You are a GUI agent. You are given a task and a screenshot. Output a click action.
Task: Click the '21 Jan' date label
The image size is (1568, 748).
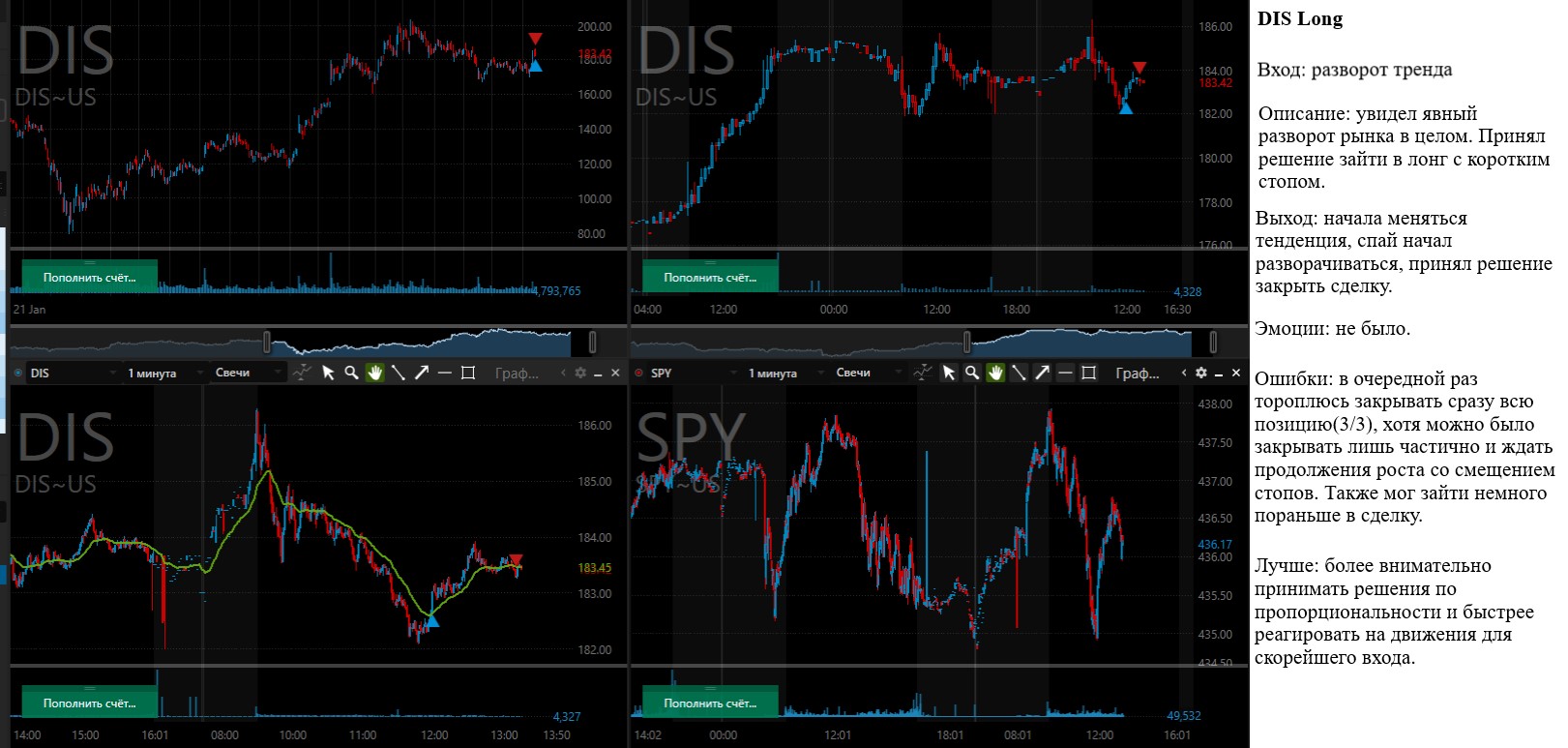tap(30, 310)
